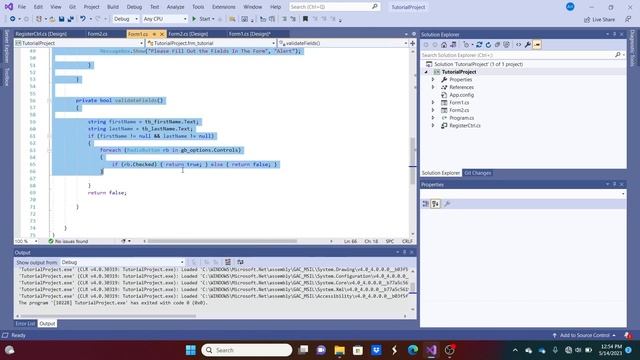Open the TutorialProject scope dropdown
Viewport: 640px width, 360px height.
tap(79, 43)
